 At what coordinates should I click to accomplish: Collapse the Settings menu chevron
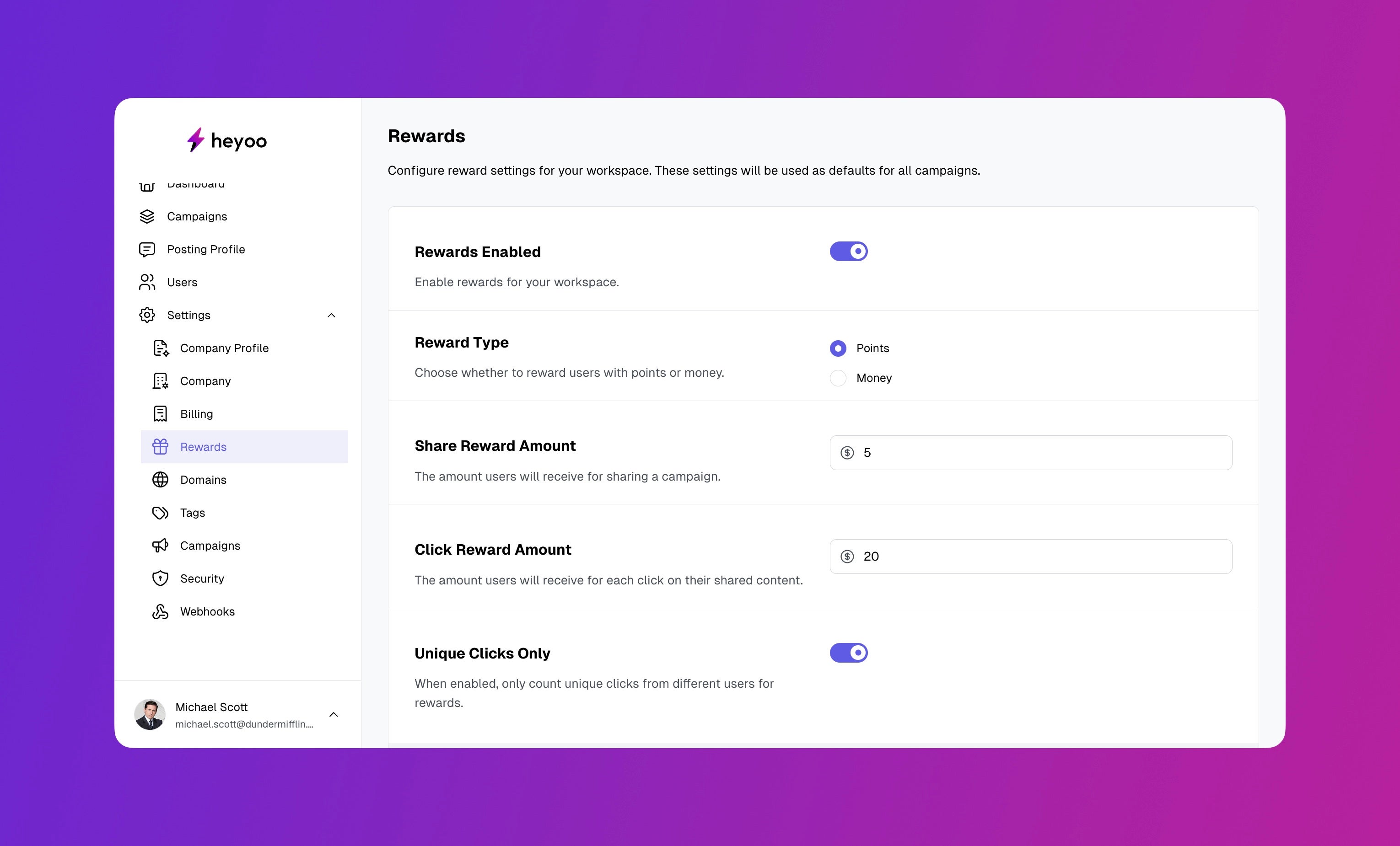tap(332, 315)
